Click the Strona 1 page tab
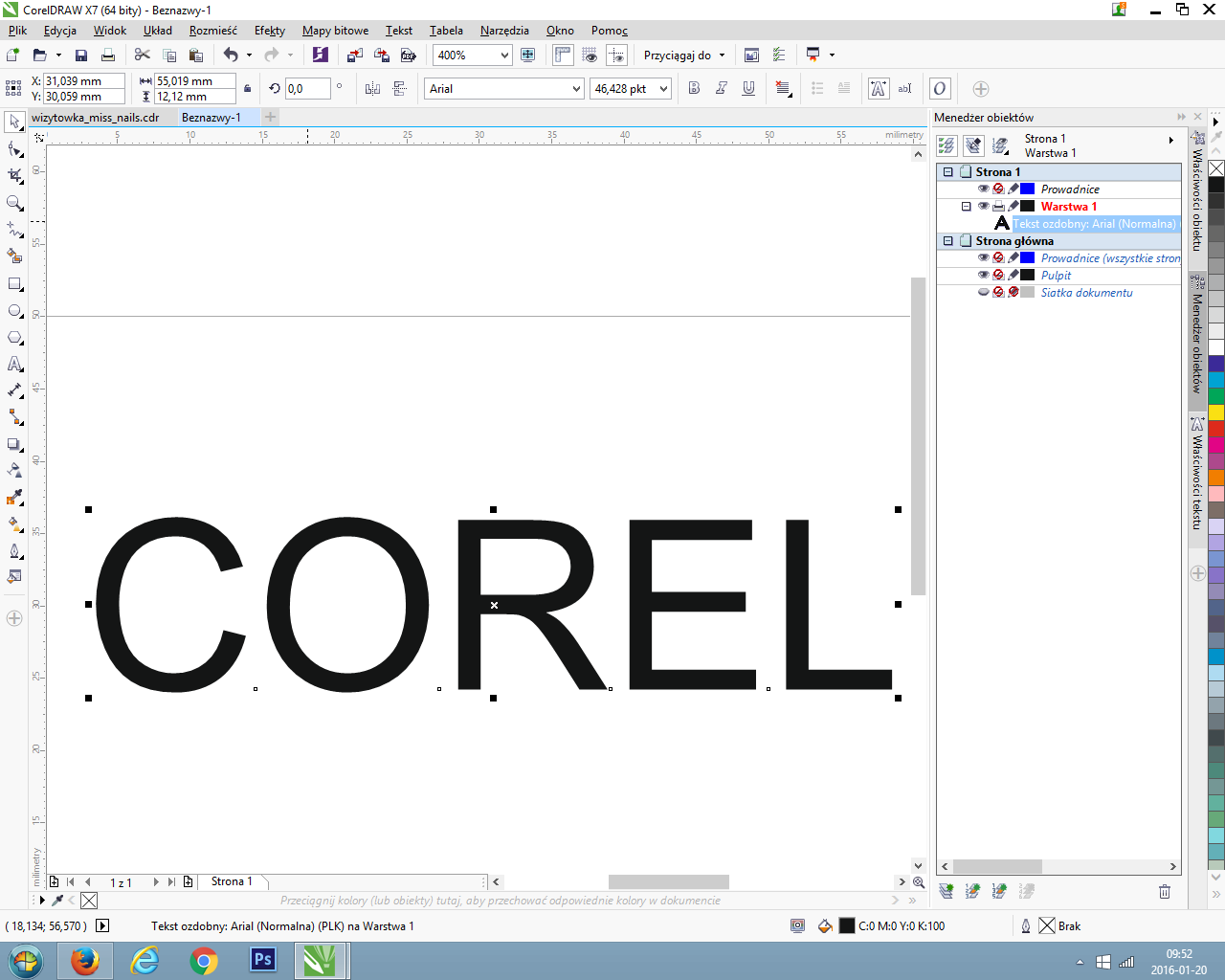This screenshot has width=1225, height=980. tap(232, 881)
